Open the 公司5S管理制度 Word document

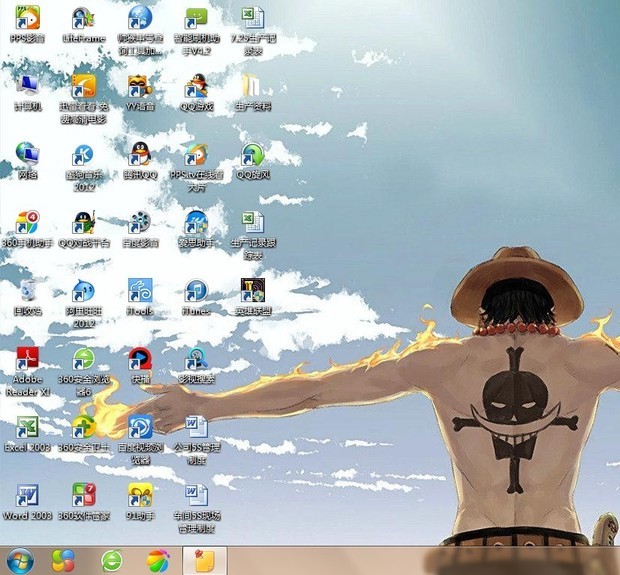pyautogui.click(x=196, y=428)
